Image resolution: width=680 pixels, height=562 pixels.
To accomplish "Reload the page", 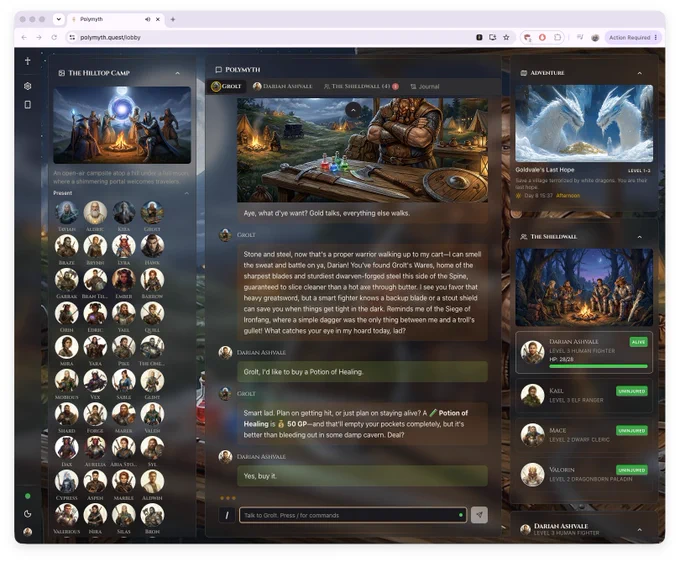I will click(x=54, y=37).
